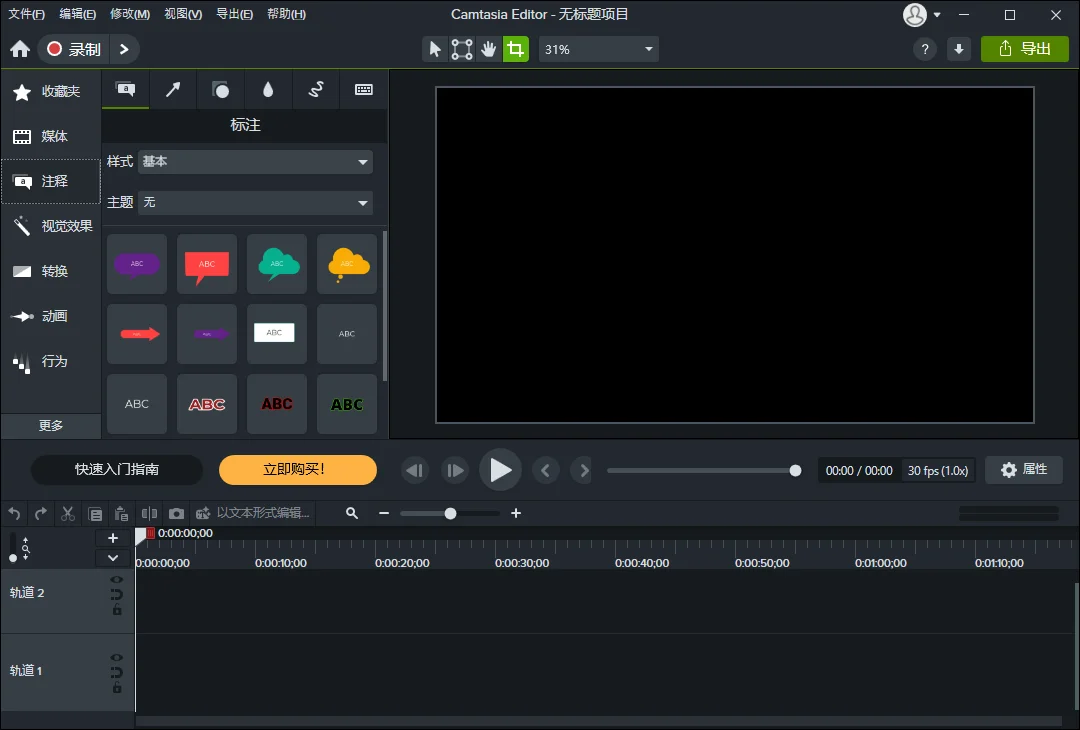
Task: Select the red rectangular speech callout
Action: 207,264
